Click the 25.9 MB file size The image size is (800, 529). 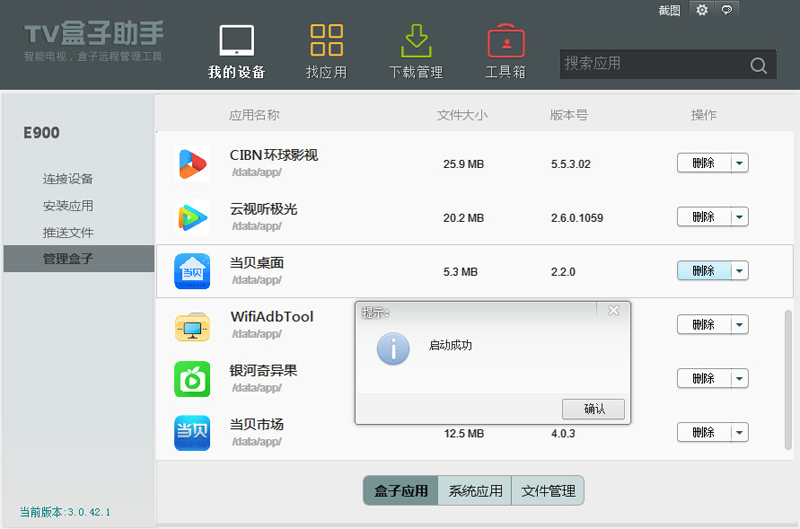click(463, 164)
